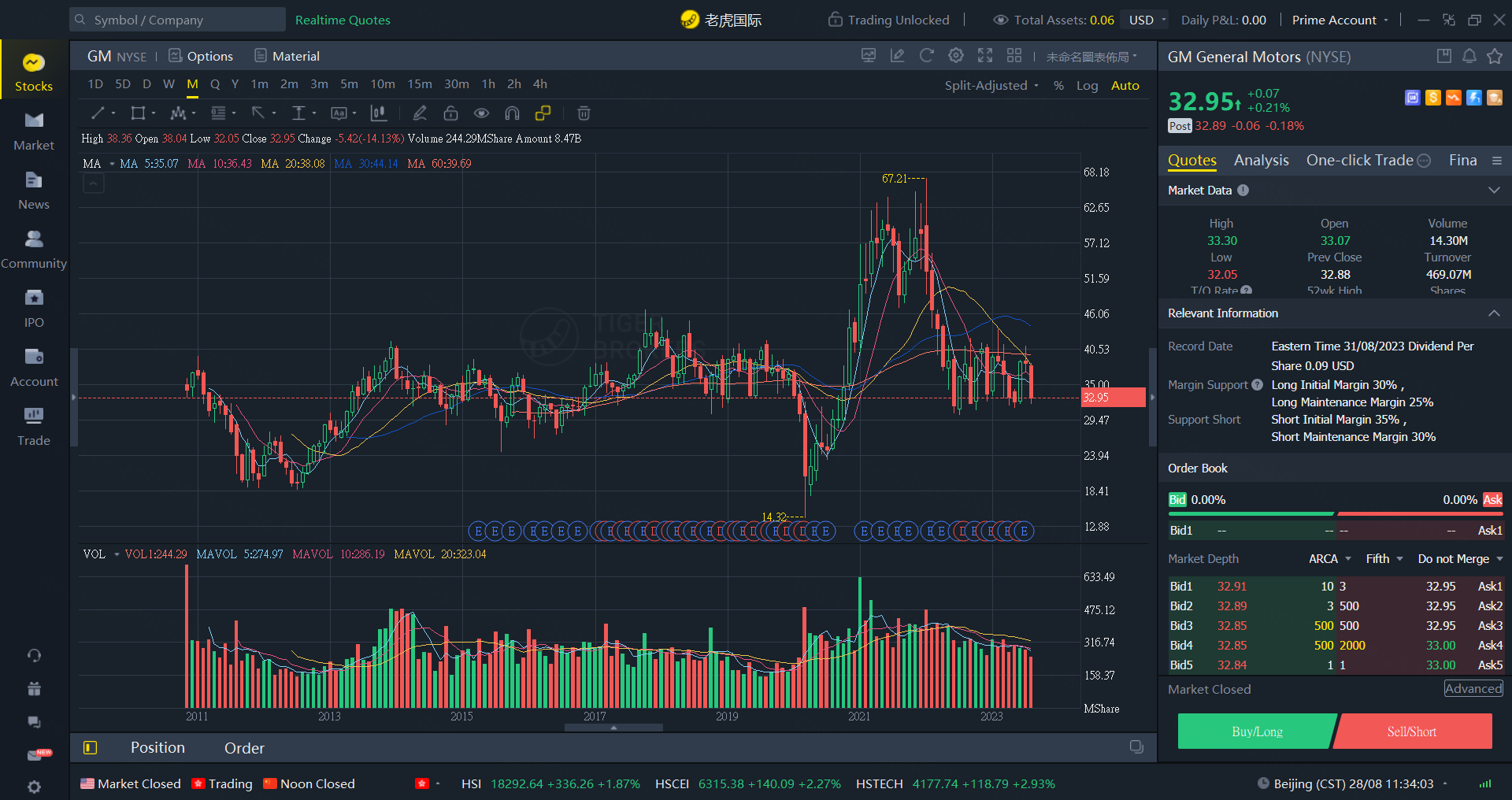This screenshot has height=800, width=1512.
Task: Open the quote tabs hamburger menu
Action: click(x=1496, y=161)
